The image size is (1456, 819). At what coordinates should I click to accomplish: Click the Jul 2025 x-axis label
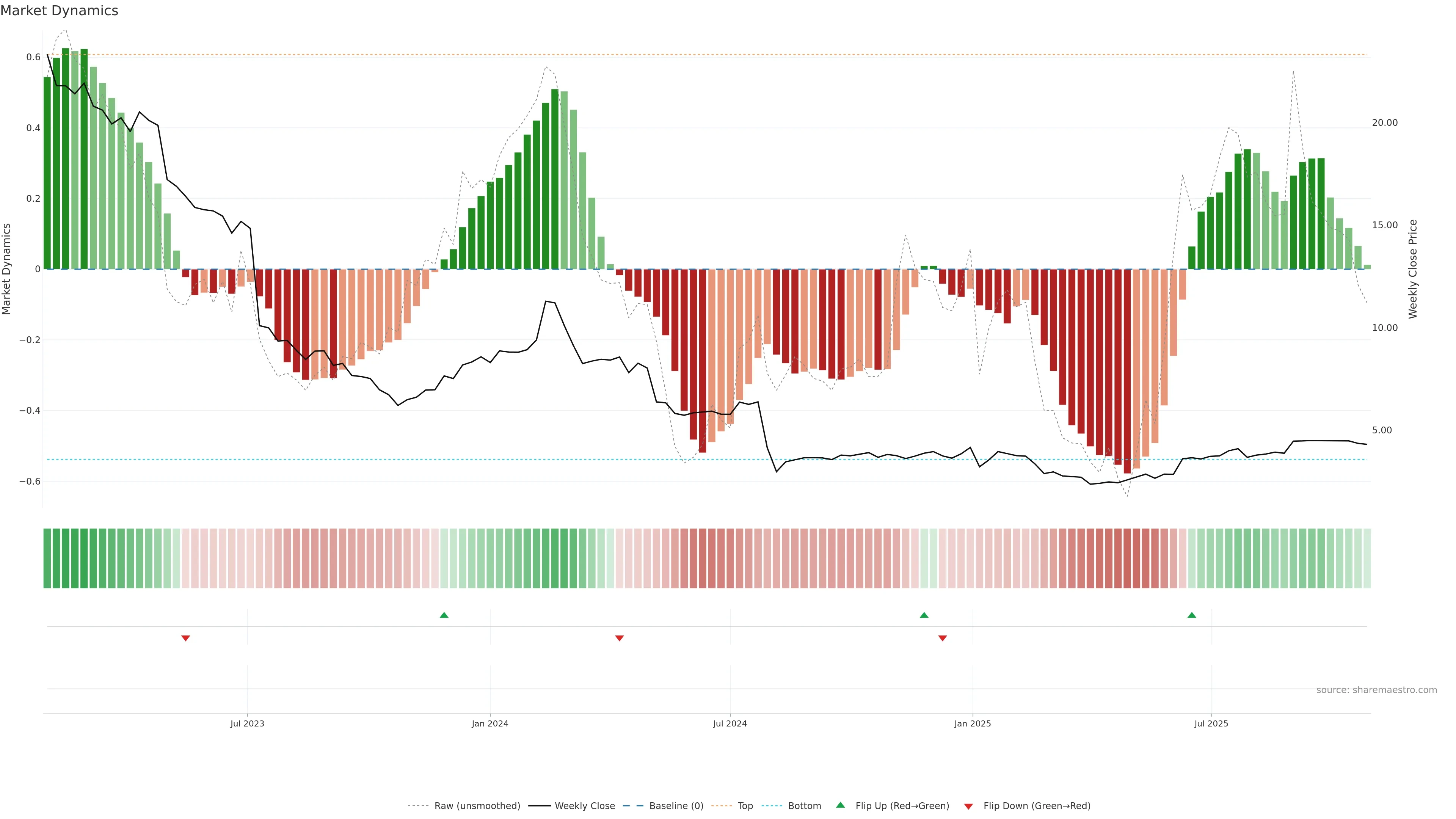[1211, 723]
